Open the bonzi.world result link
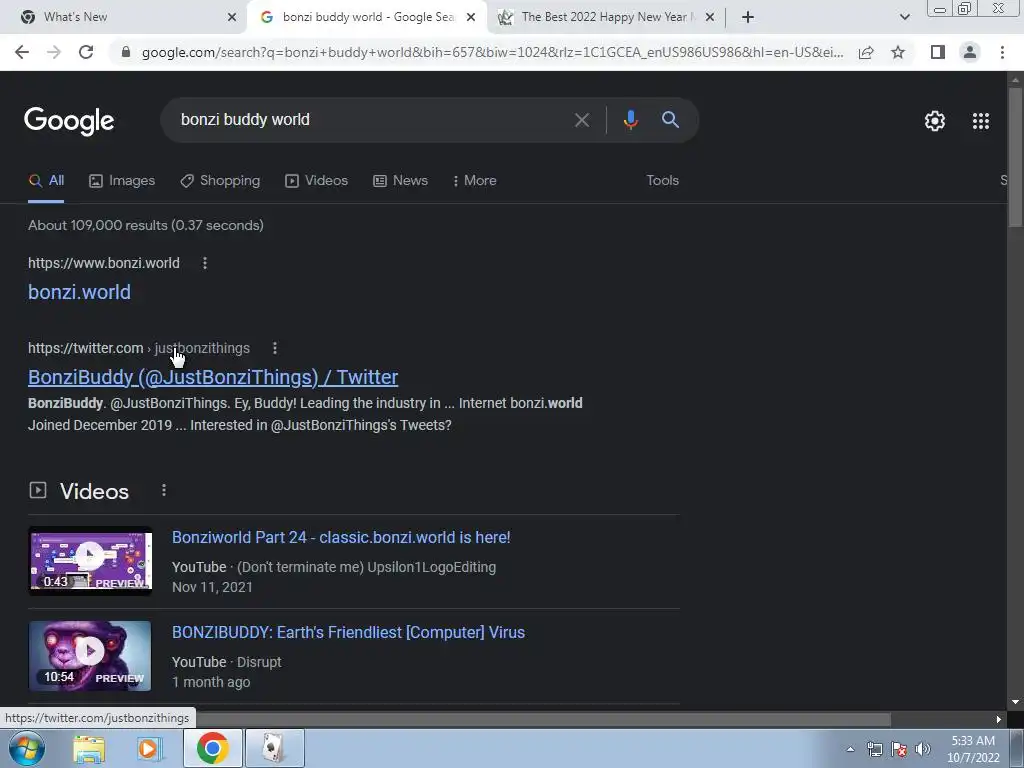1024x768 pixels. coord(79,292)
